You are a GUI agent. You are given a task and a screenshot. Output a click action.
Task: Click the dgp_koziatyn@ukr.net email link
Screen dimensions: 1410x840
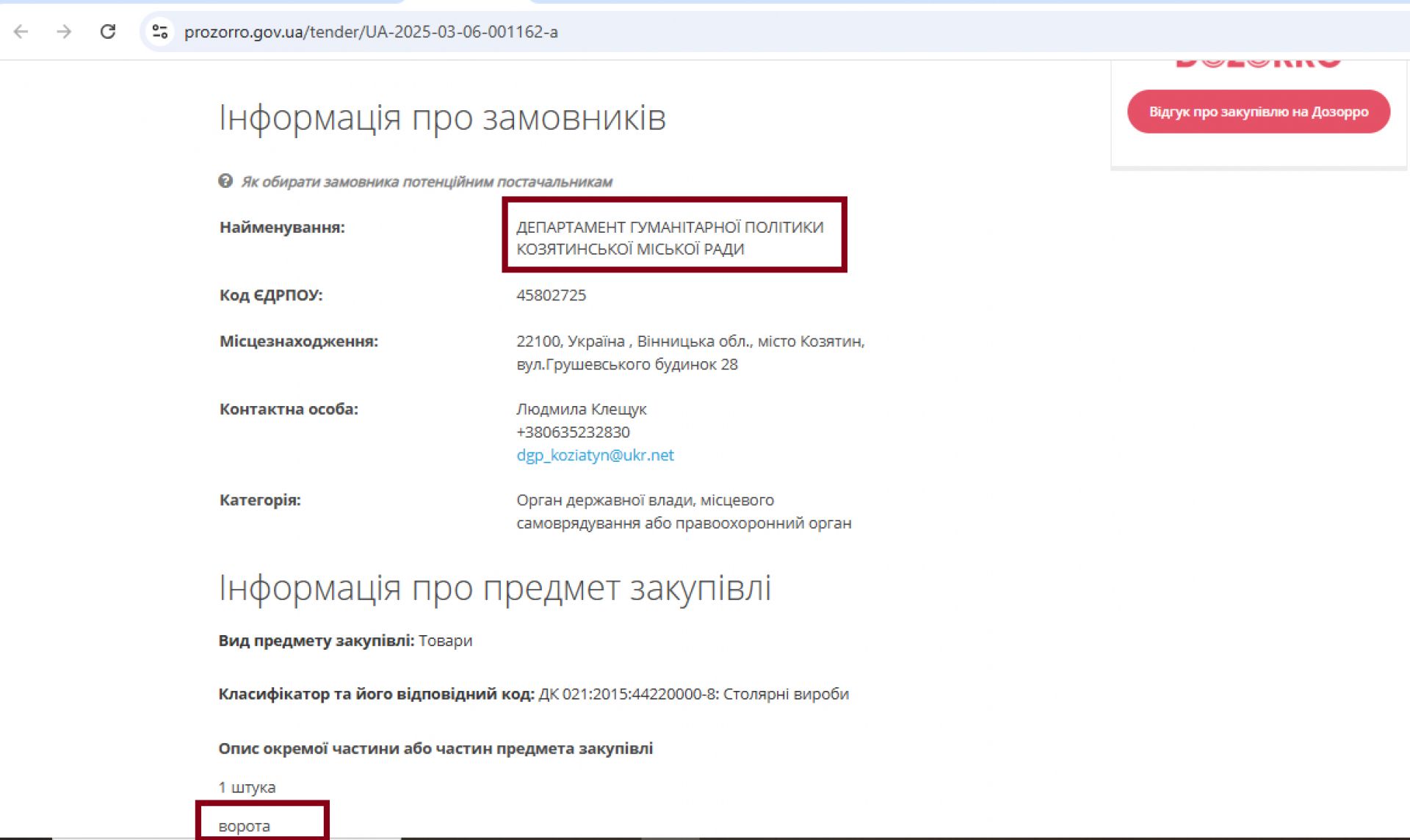click(595, 455)
